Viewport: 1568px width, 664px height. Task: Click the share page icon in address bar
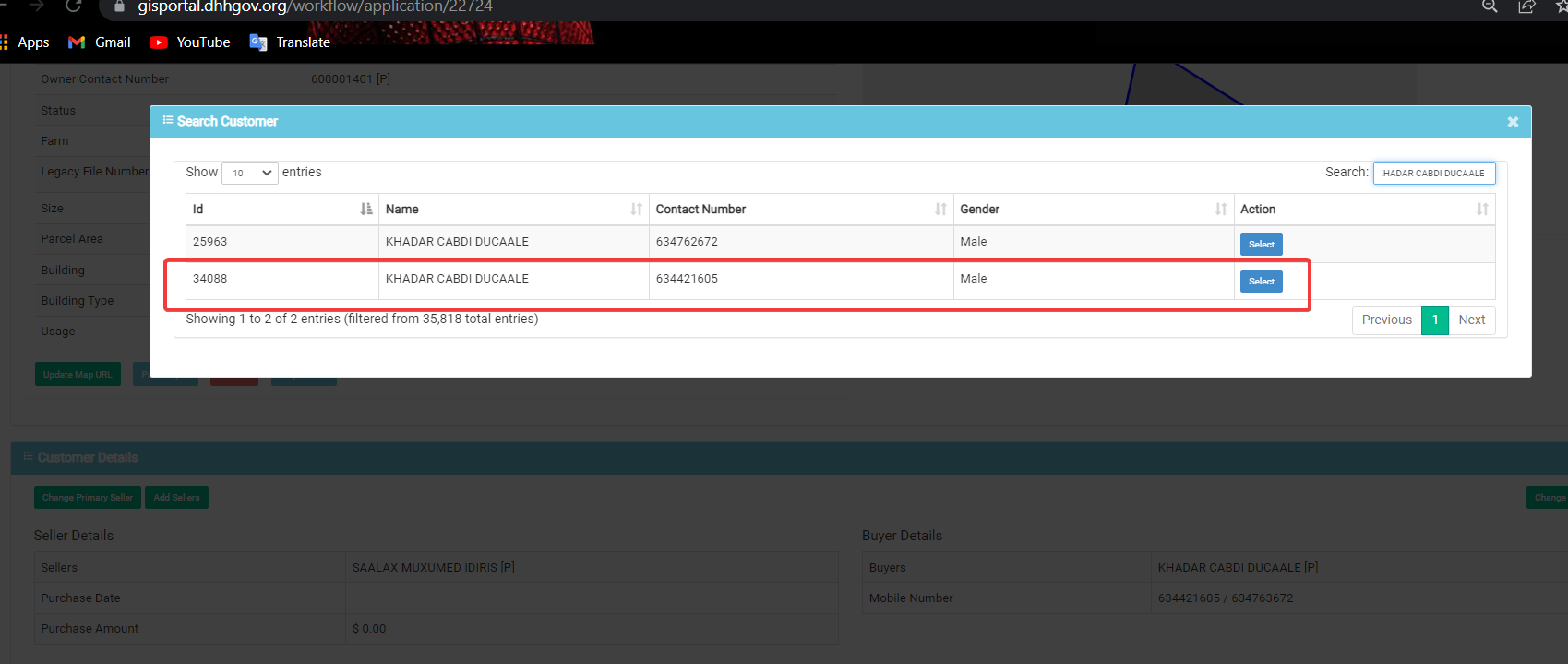1526,6
